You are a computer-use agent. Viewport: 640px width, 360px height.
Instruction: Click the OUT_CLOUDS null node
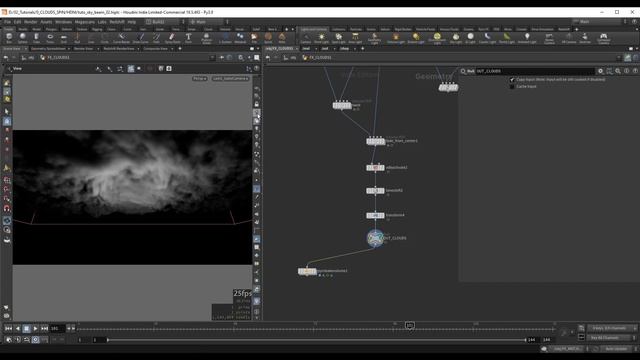pos(375,238)
